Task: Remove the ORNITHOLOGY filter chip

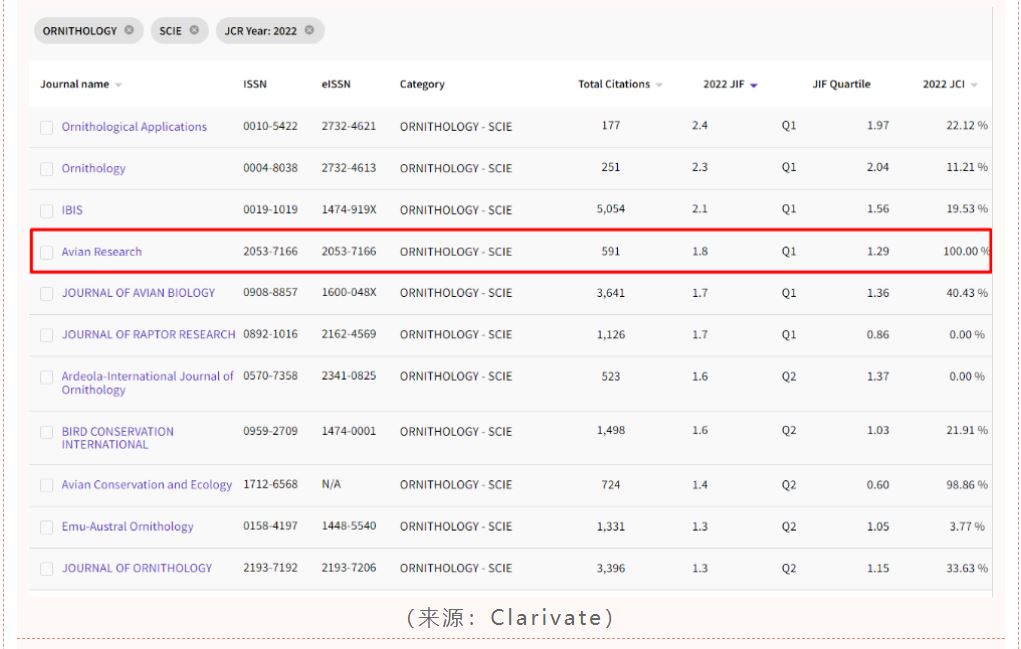Action: 129,31
